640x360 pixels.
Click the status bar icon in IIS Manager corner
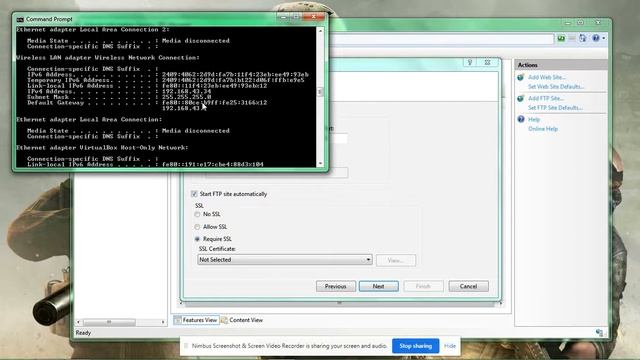click(599, 333)
